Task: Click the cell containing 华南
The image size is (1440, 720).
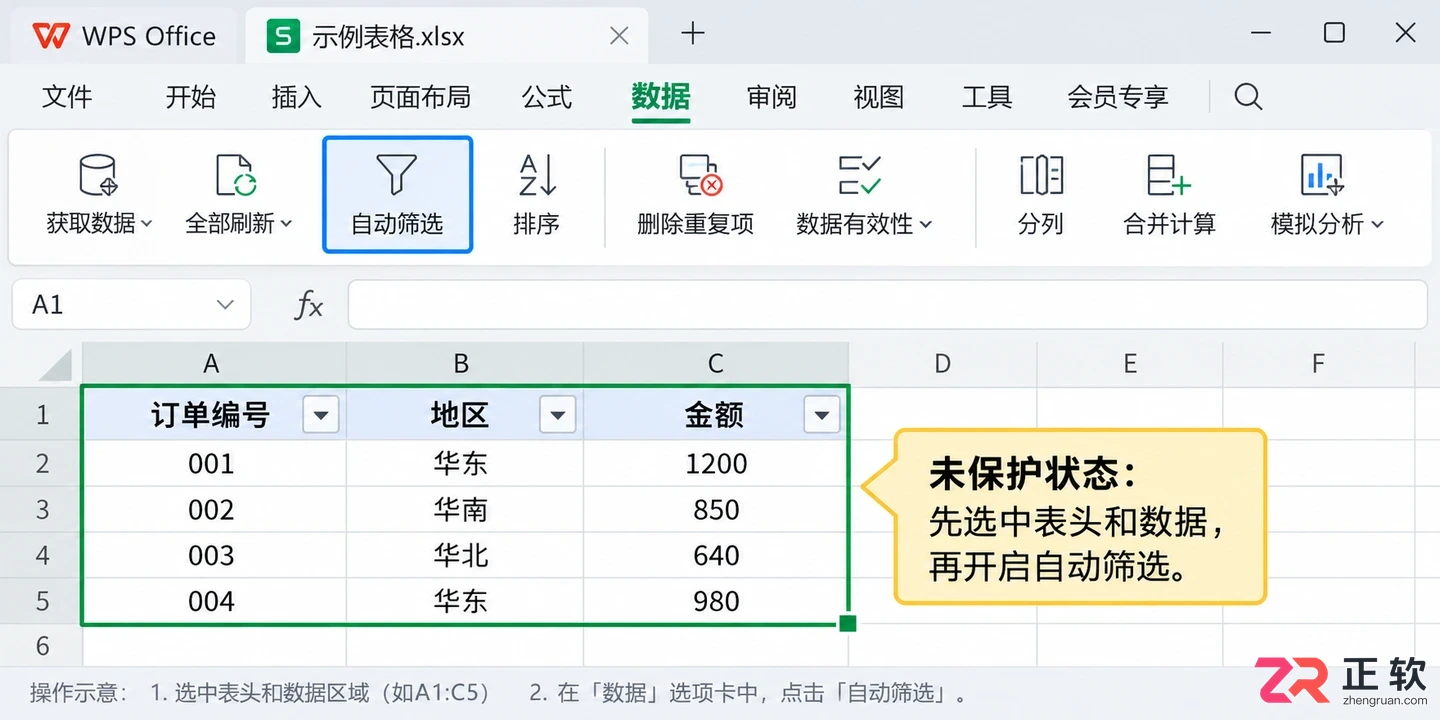Action: [465, 510]
